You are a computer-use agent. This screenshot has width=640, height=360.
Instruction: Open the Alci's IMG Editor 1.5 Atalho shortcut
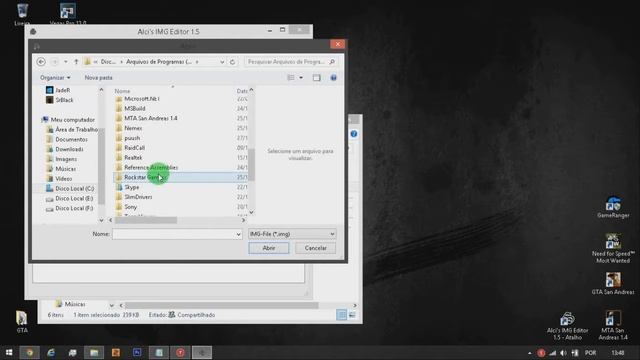(567, 325)
